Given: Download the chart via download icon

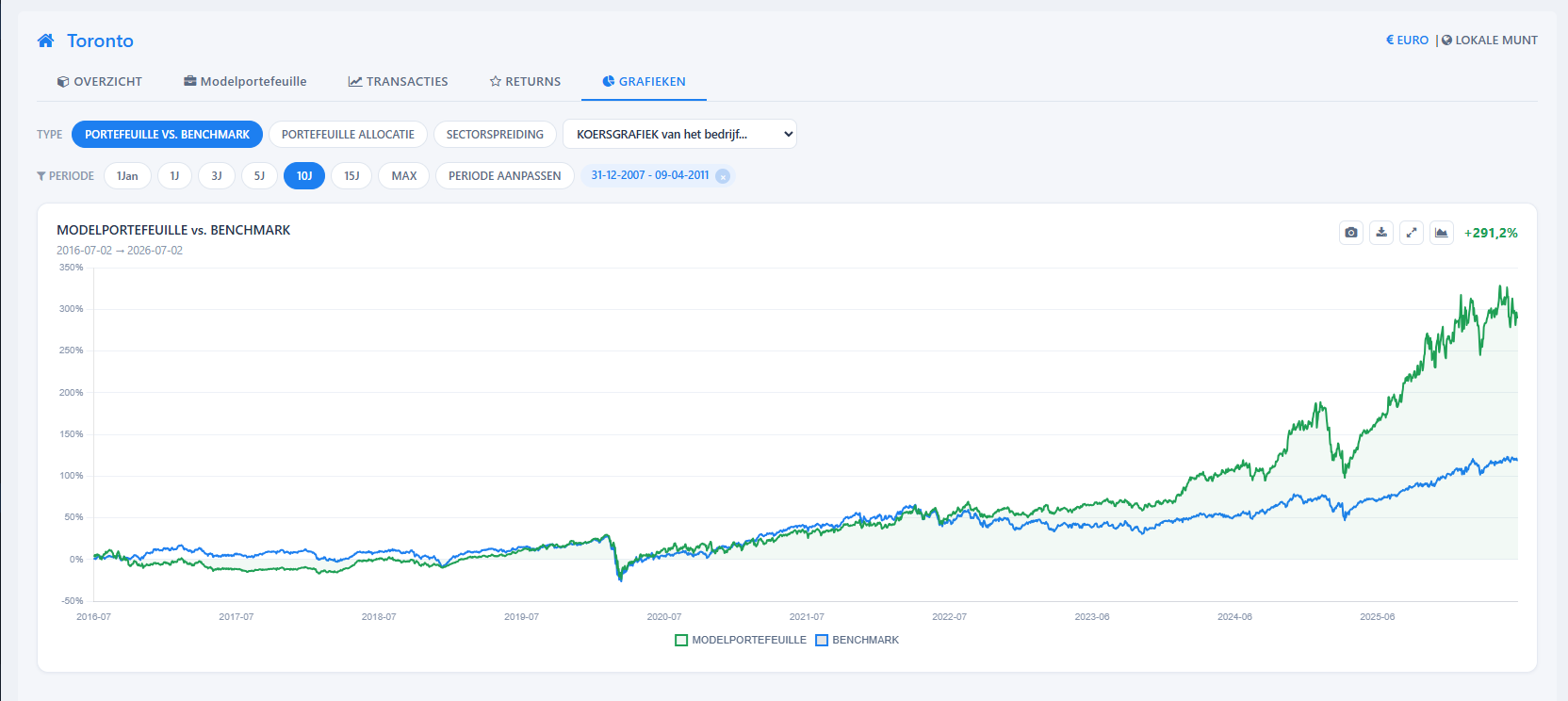Looking at the screenshot, I should pyautogui.click(x=1381, y=233).
